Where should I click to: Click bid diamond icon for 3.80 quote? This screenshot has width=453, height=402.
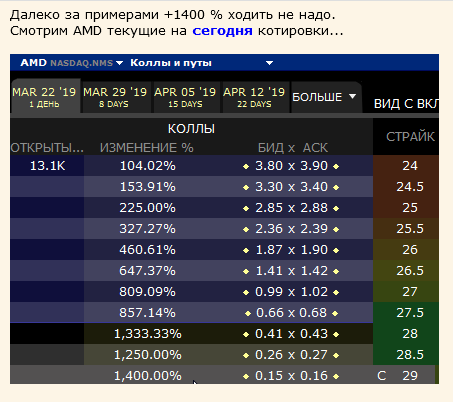tap(246, 166)
